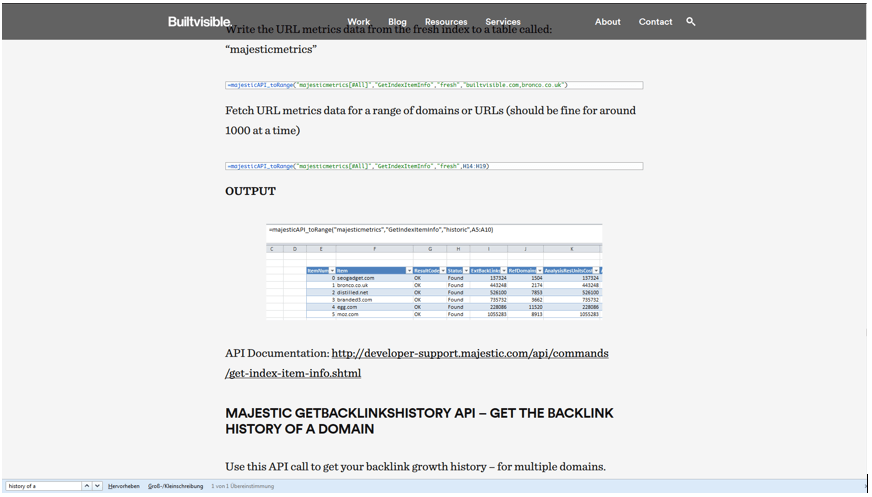Go to the About page
Screen dimensions: 872x497
(x=607, y=22)
